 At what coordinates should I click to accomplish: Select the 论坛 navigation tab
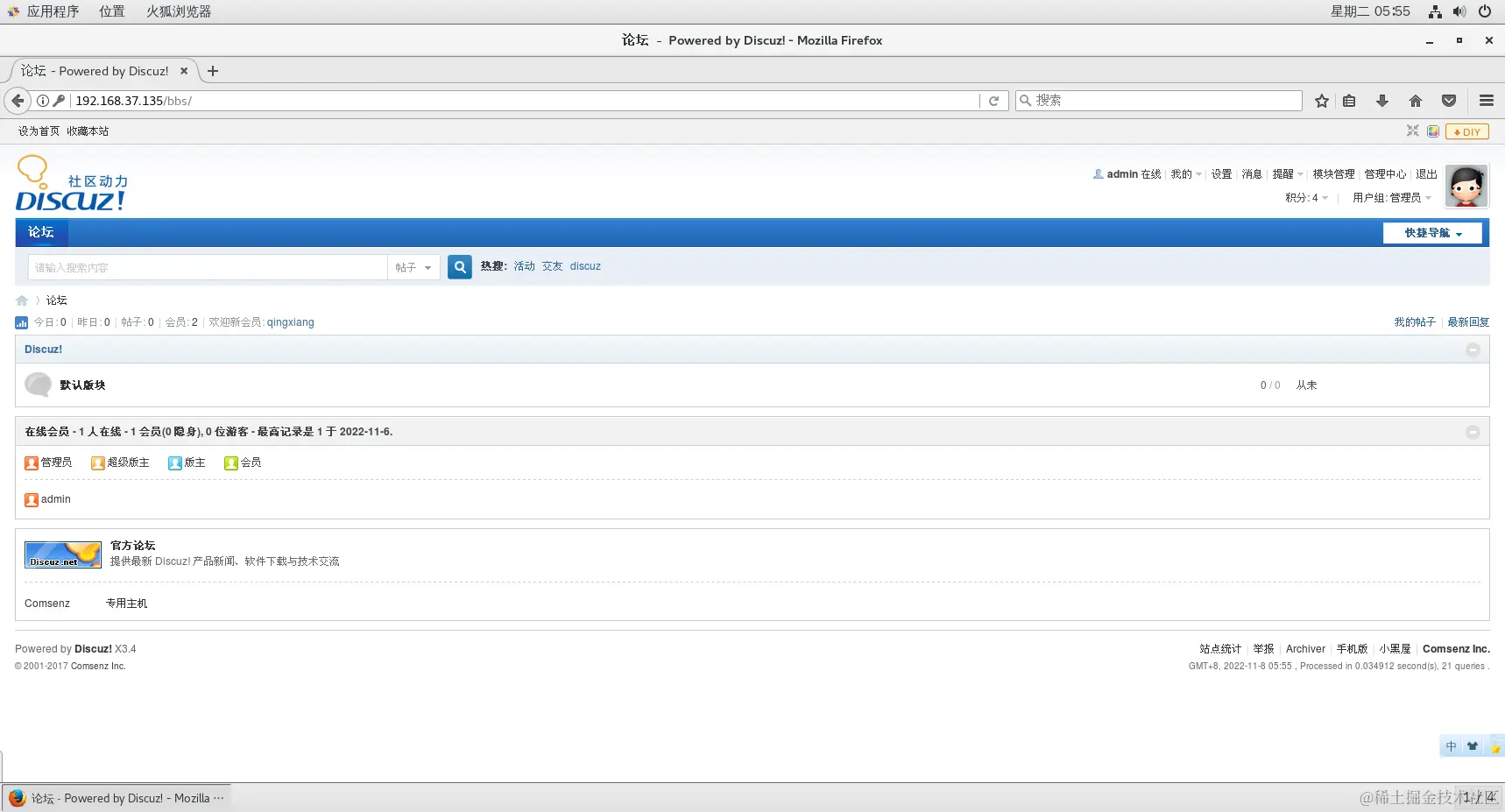coord(41,232)
